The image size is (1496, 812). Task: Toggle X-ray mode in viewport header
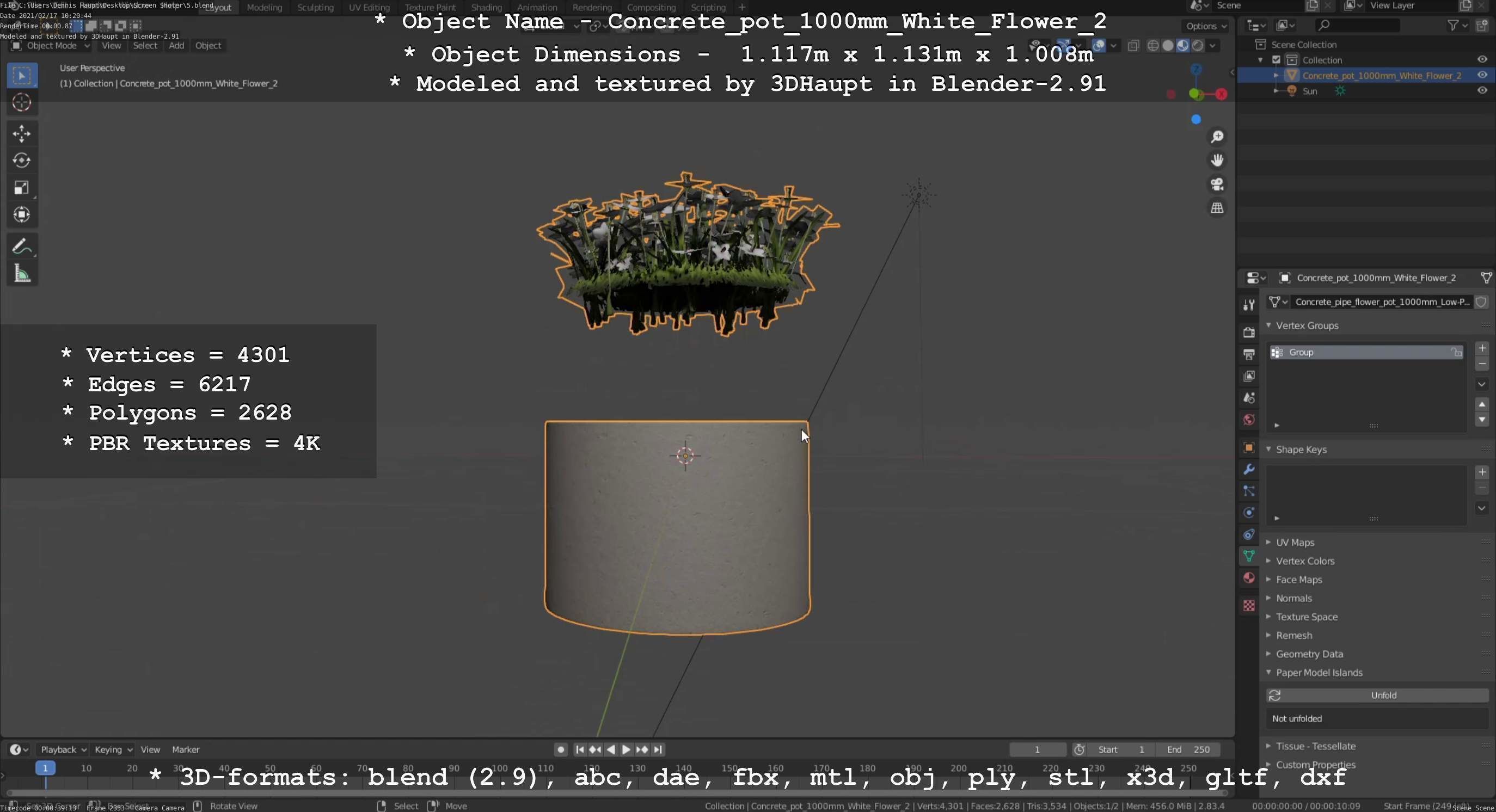coord(1133,45)
